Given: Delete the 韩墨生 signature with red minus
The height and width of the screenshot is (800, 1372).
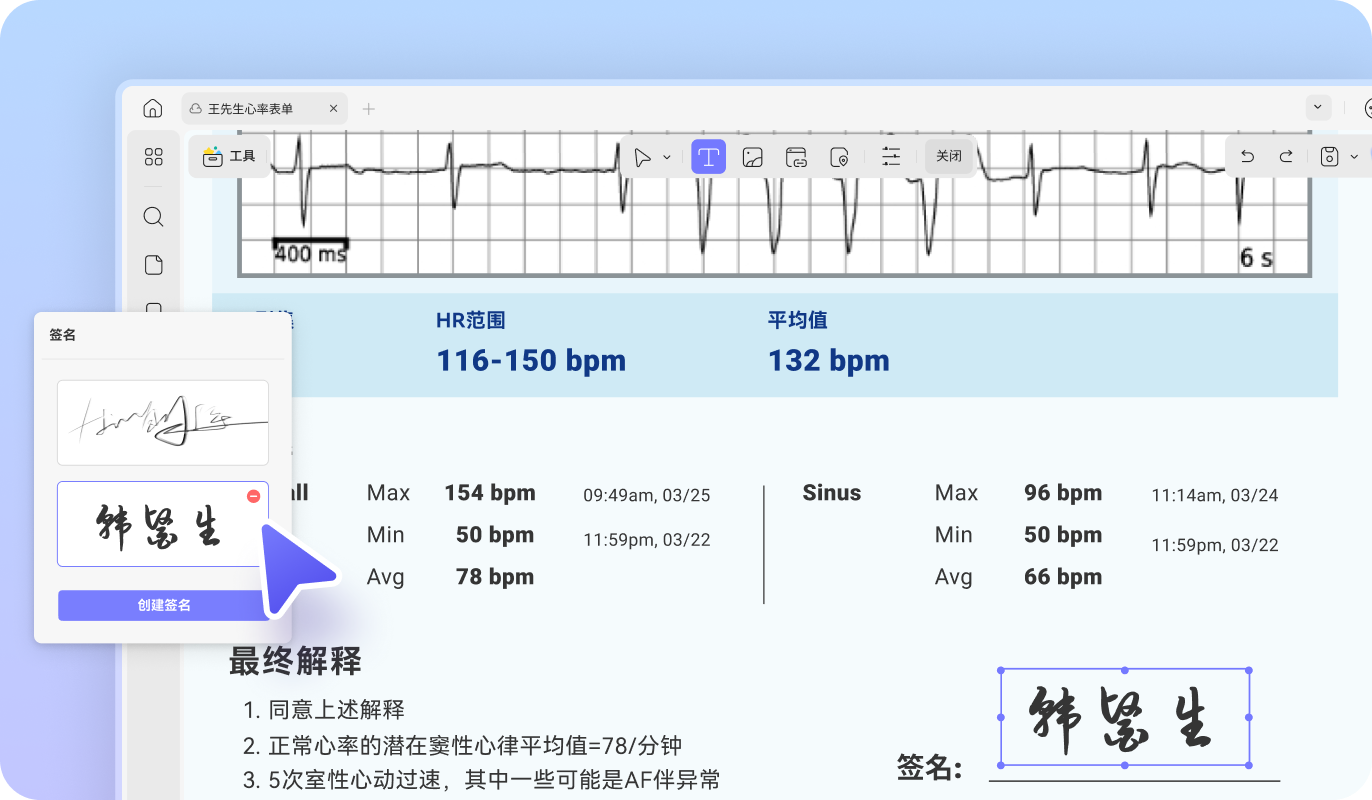Looking at the screenshot, I should 254,496.
